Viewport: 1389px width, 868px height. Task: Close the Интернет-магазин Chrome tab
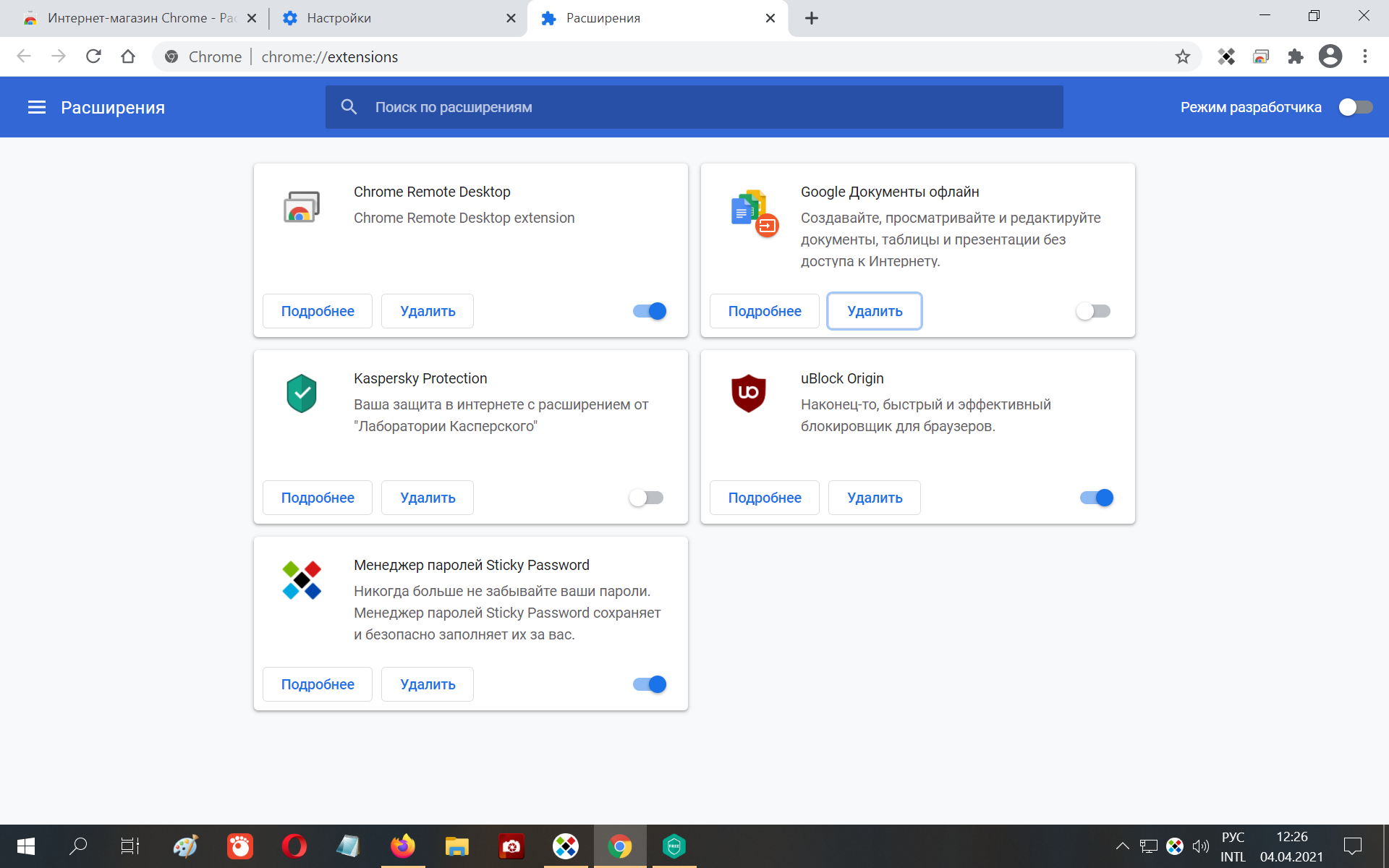pos(252,18)
